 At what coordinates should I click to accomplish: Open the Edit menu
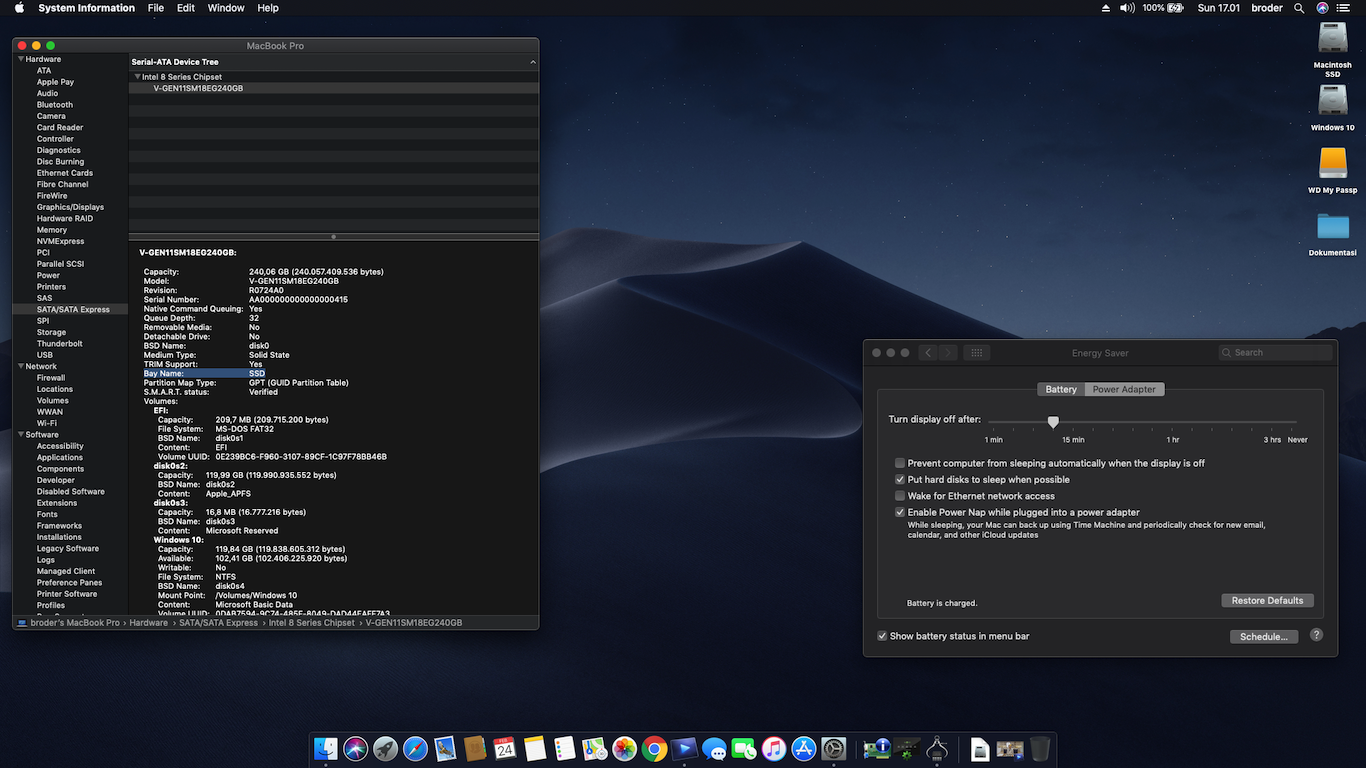(x=186, y=8)
